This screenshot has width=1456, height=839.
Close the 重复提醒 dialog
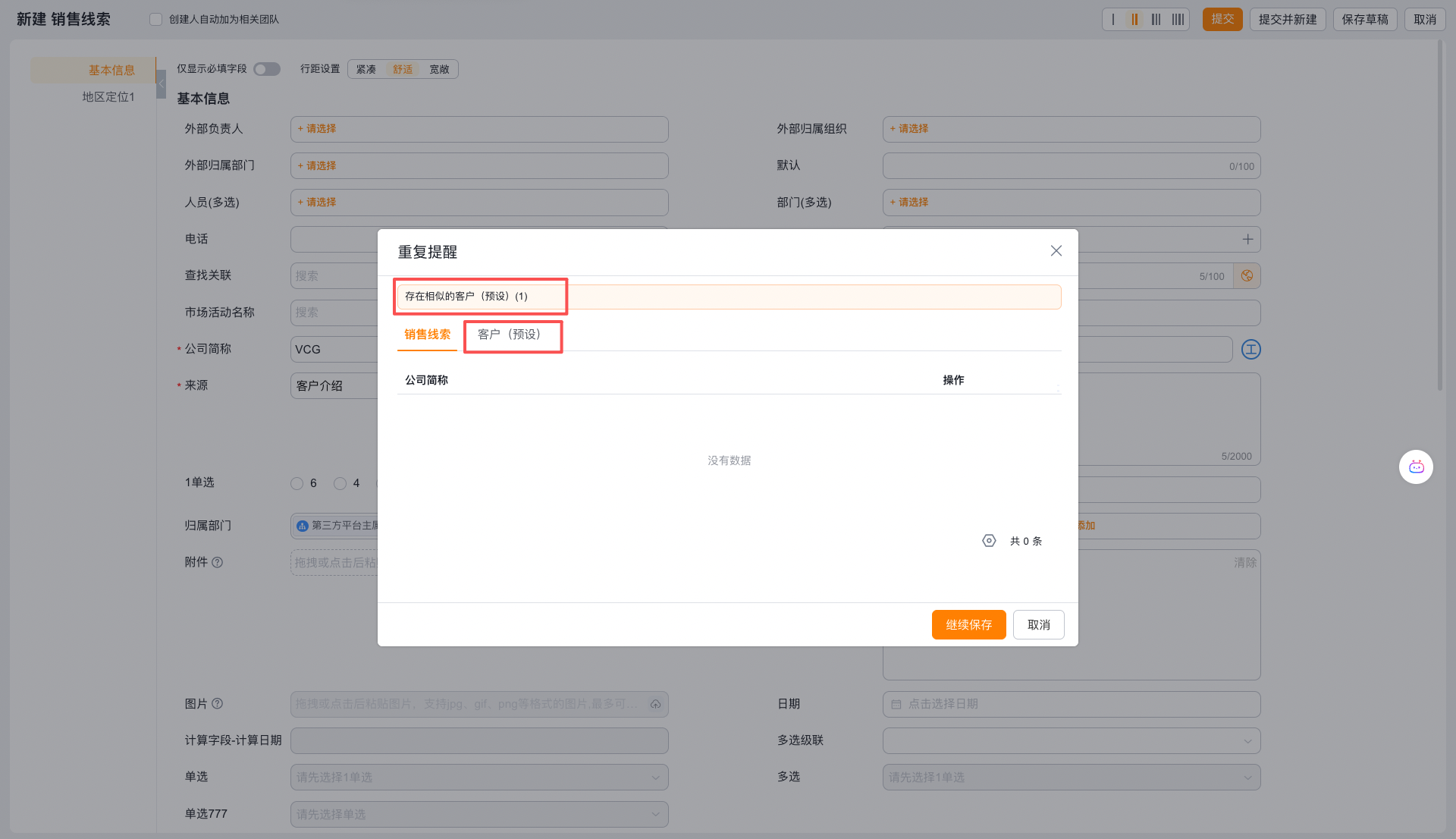pyautogui.click(x=1056, y=251)
